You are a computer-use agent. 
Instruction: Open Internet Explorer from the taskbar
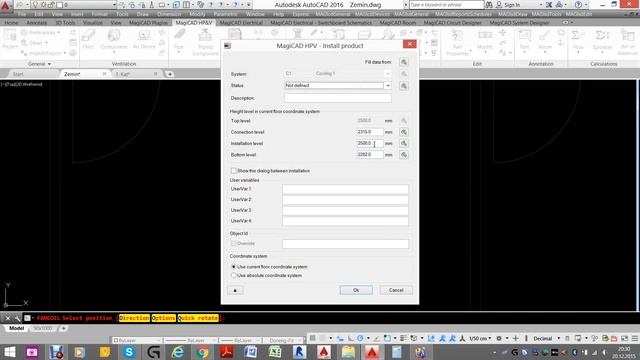pos(178,352)
